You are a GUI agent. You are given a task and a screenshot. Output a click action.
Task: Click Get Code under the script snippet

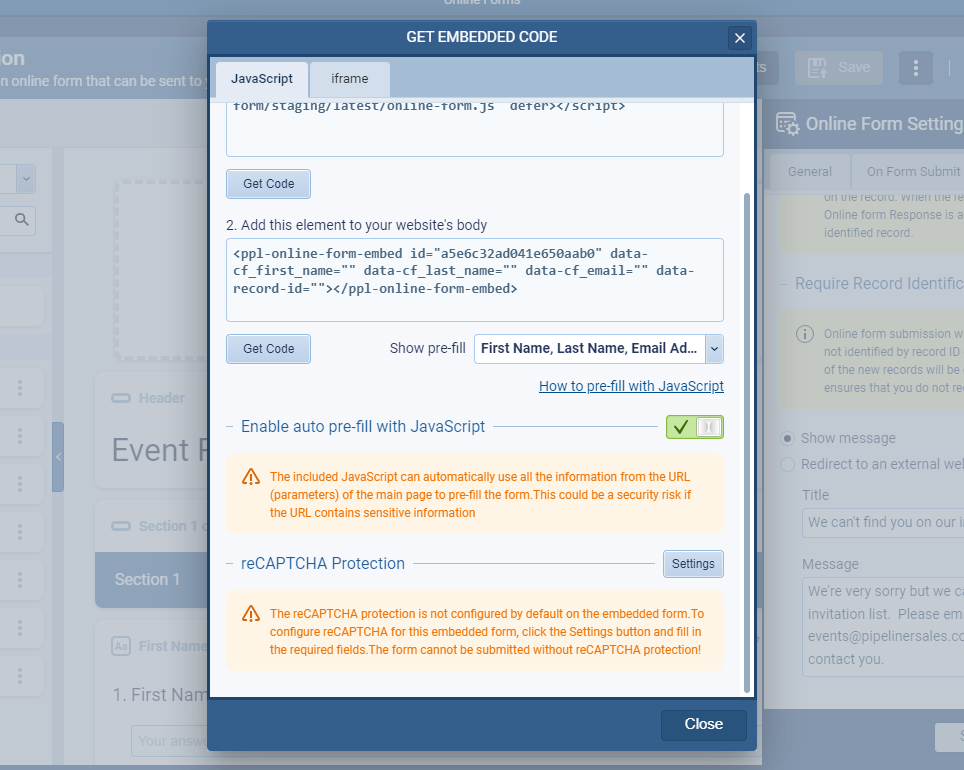pos(268,184)
